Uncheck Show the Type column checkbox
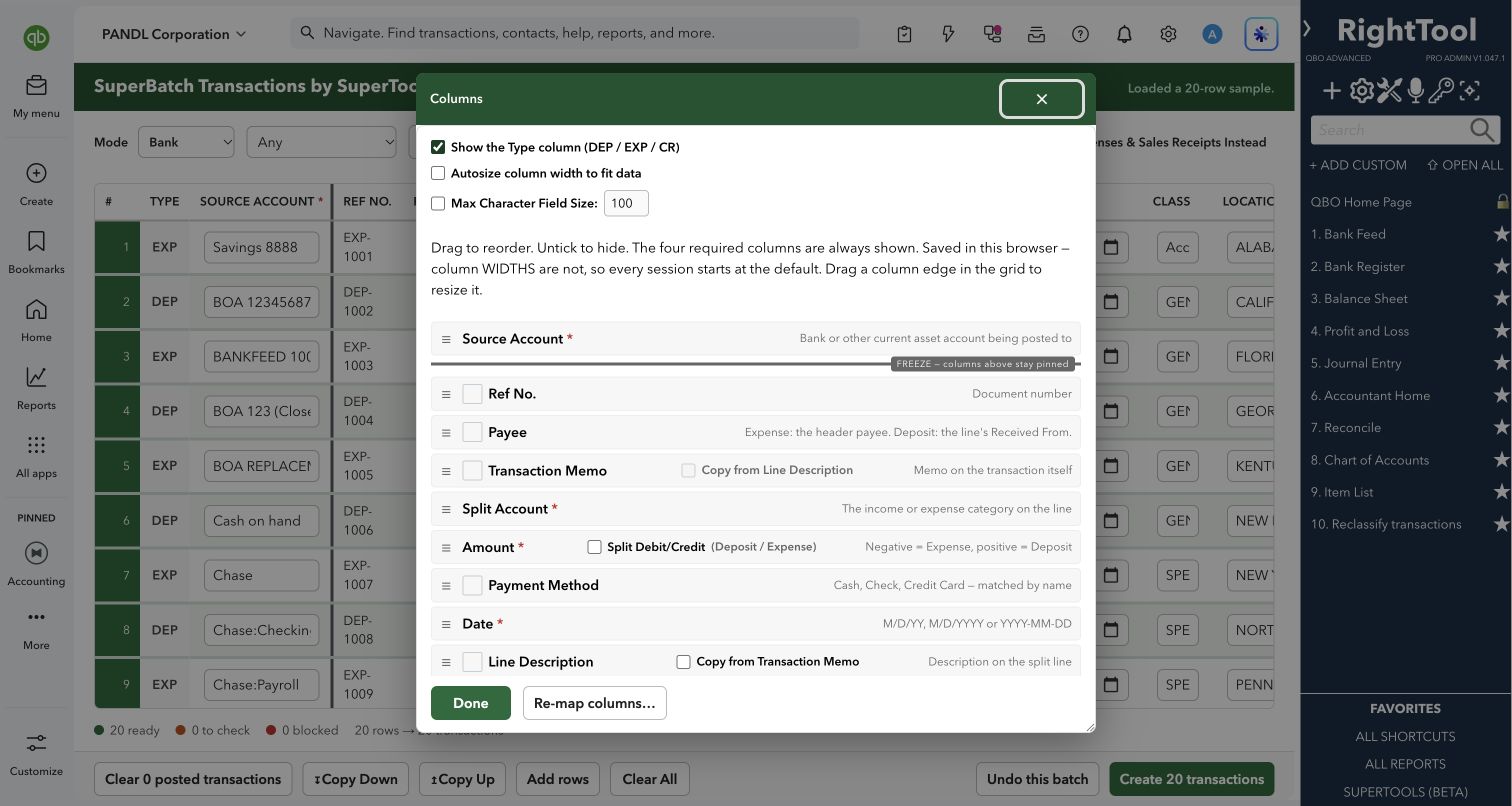Viewport: 1512px width, 806px height. (438, 147)
